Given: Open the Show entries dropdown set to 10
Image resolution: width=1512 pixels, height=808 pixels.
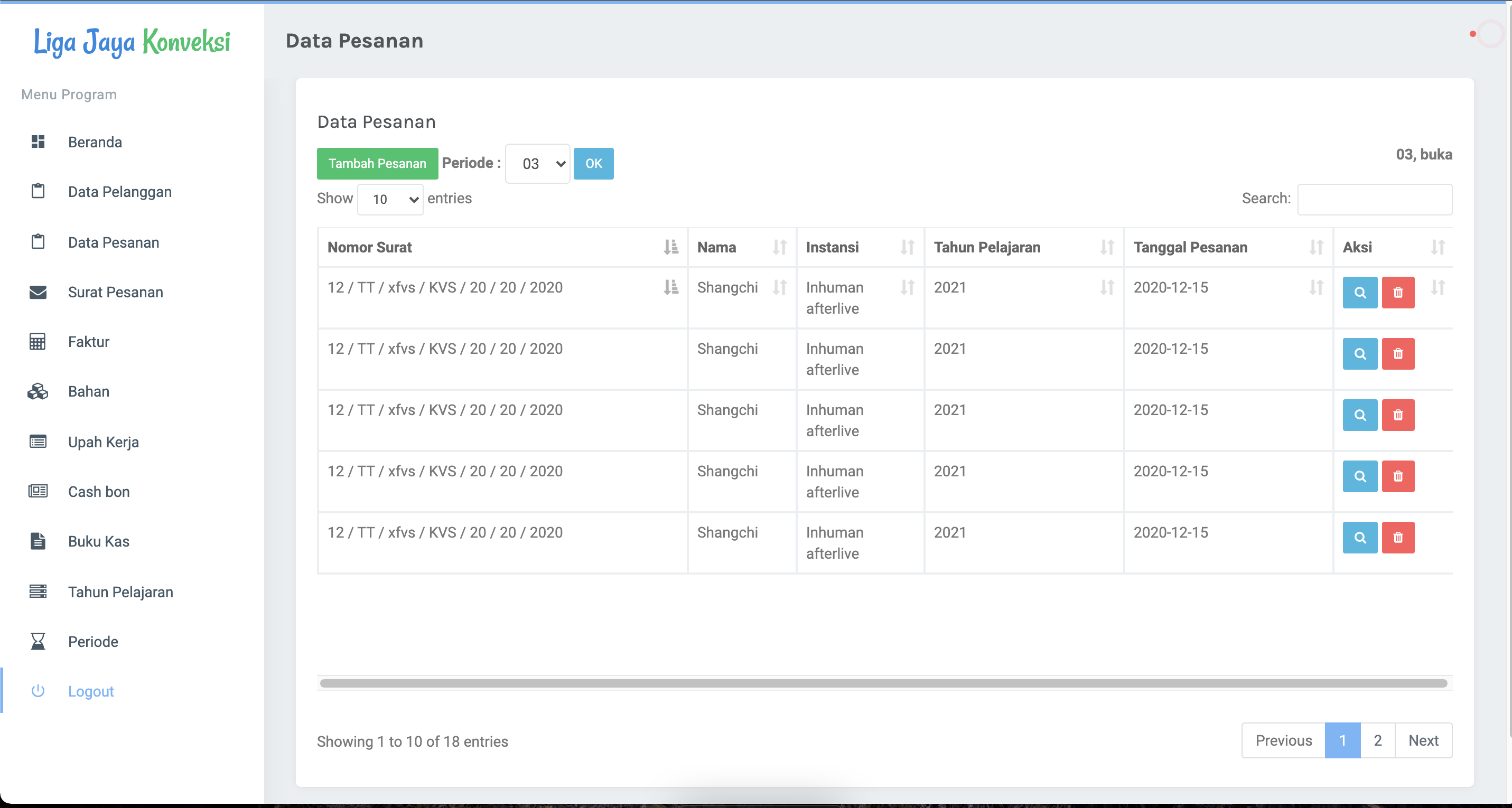Looking at the screenshot, I should pyautogui.click(x=390, y=200).
